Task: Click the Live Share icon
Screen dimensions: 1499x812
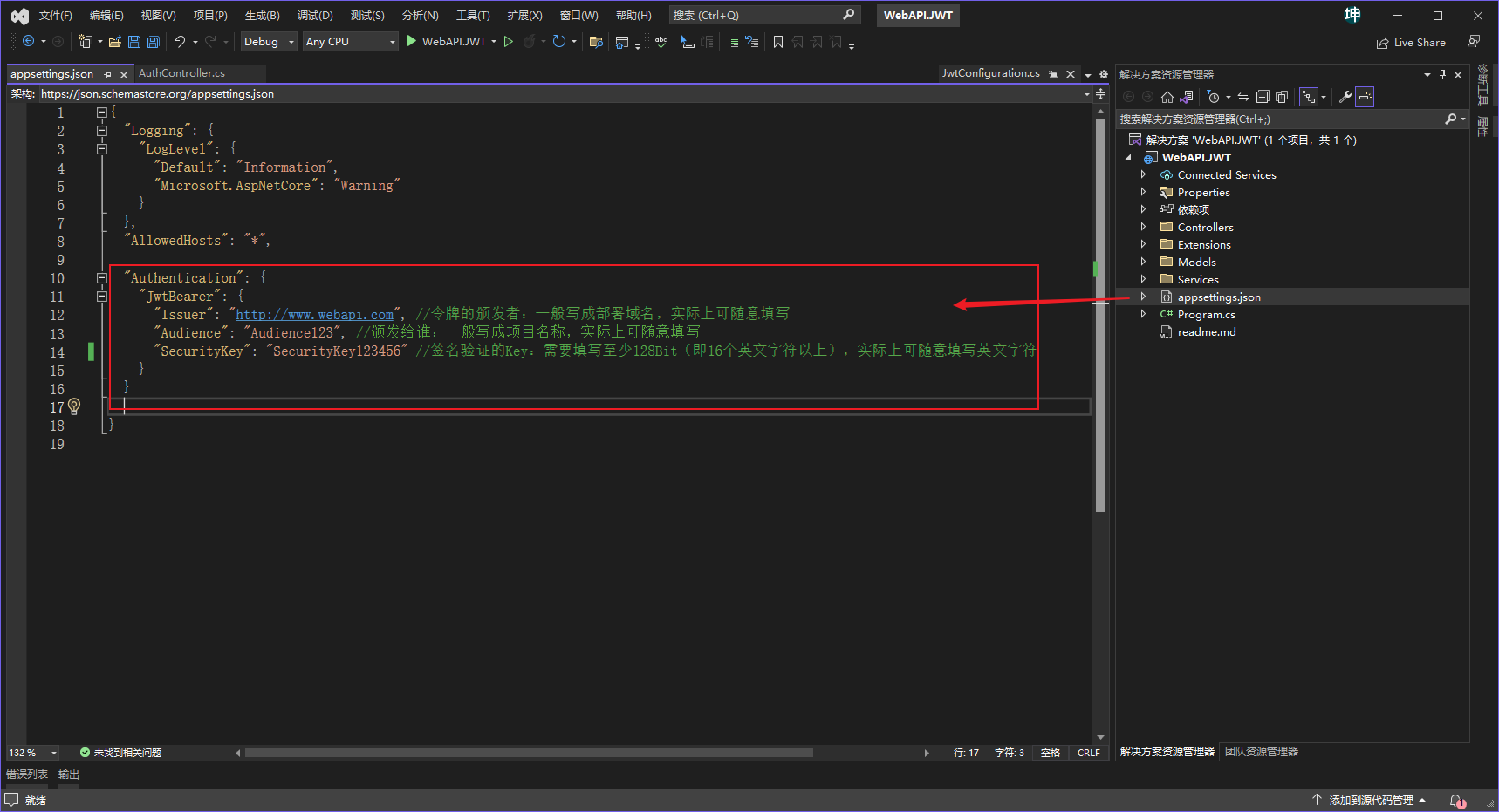Action: (x=1411, y=42)
